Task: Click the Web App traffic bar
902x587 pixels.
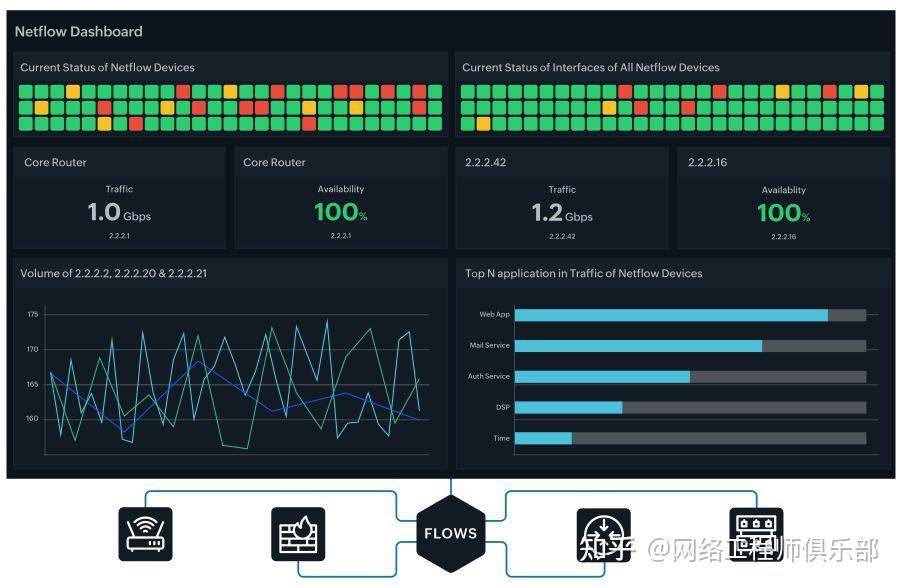Action: pos(690,315)
